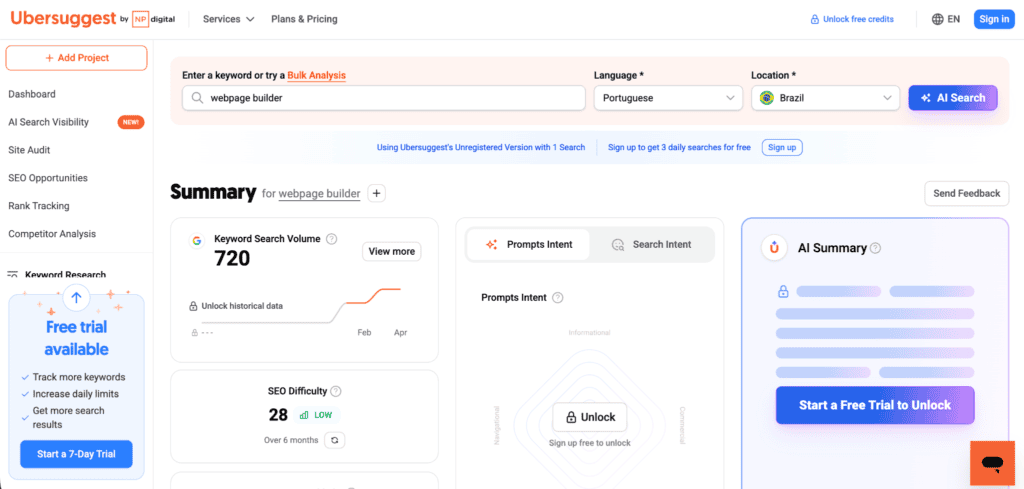This screenshot has height=489, width=1024.
Task: Click the Ubersuggest logo
Action: 63,18
